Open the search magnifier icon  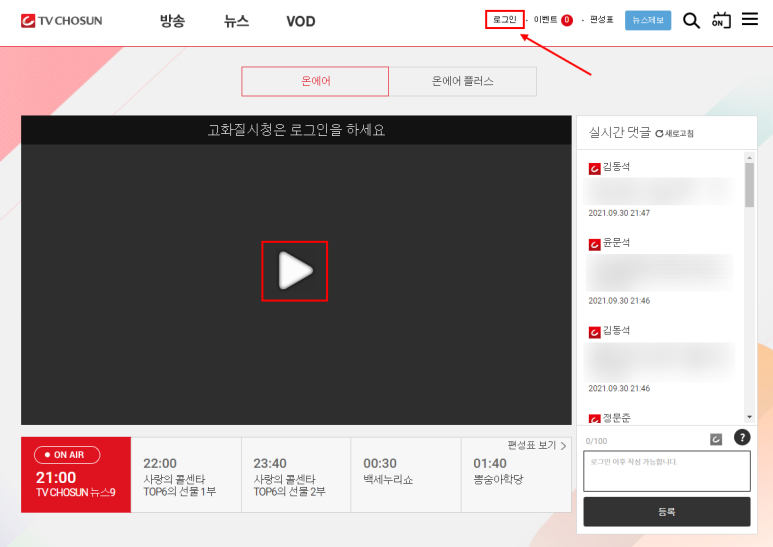(x=691, y=21)
